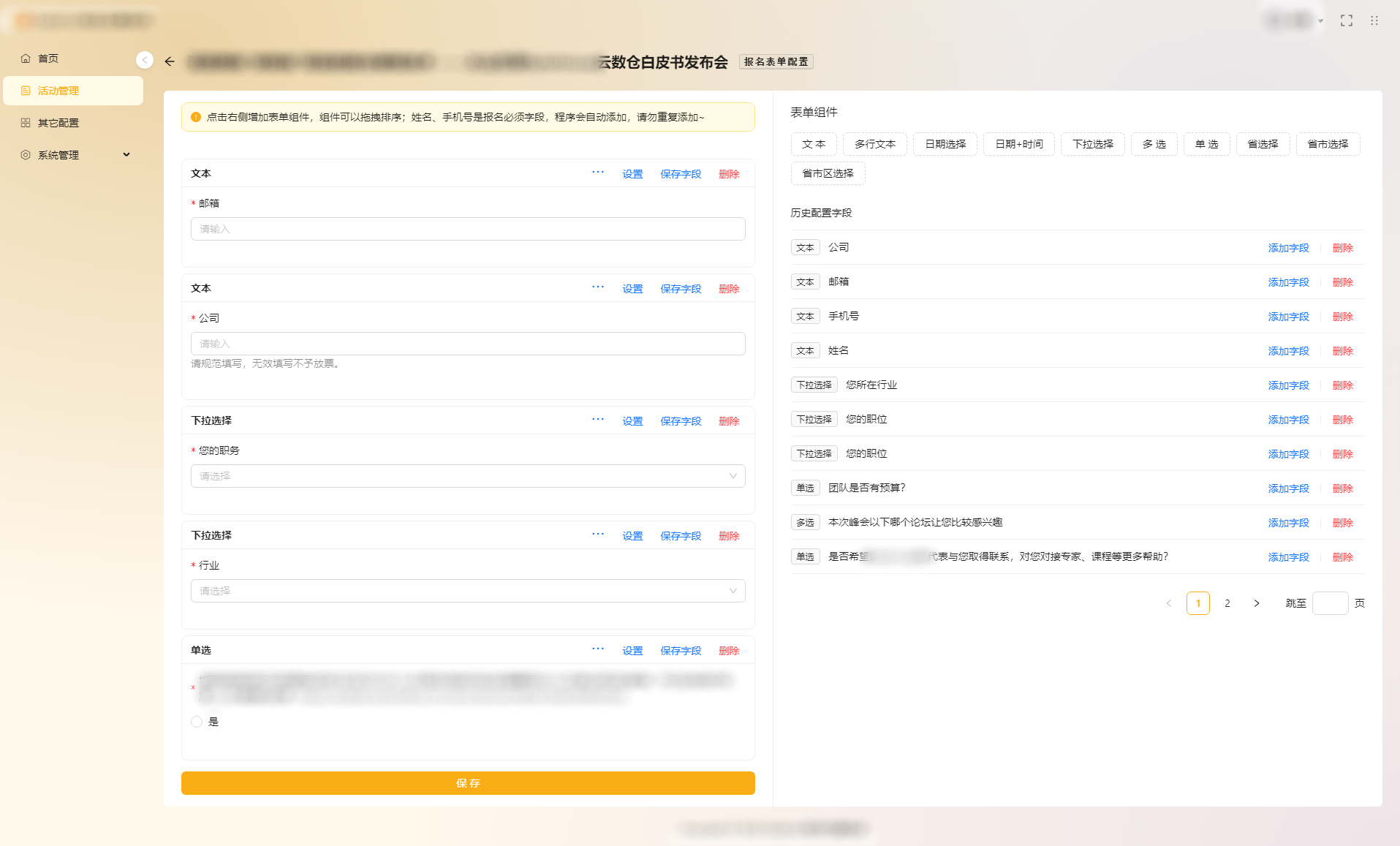Image resolution: width=1400 pixels, height=846 pixels.
Task: Add a 文本 component
Action: pyautogui.click(x=814, y=144)
